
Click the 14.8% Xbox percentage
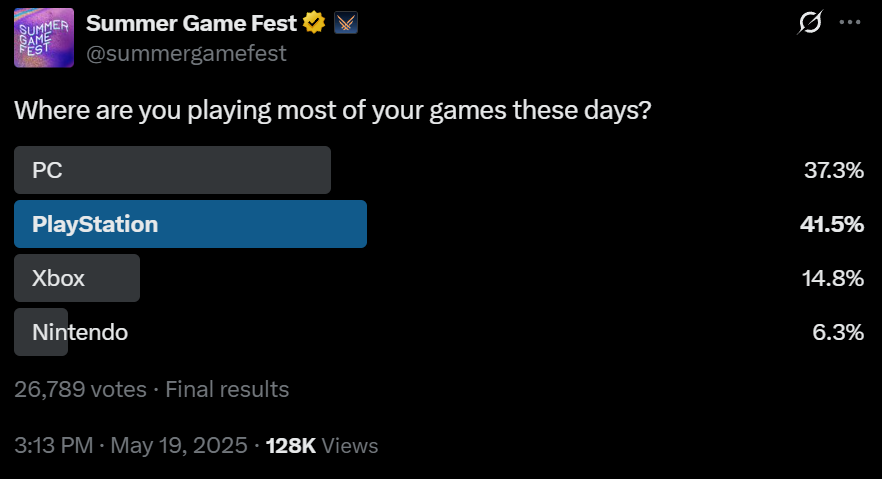pyautogui.click(x=832, y=278)
